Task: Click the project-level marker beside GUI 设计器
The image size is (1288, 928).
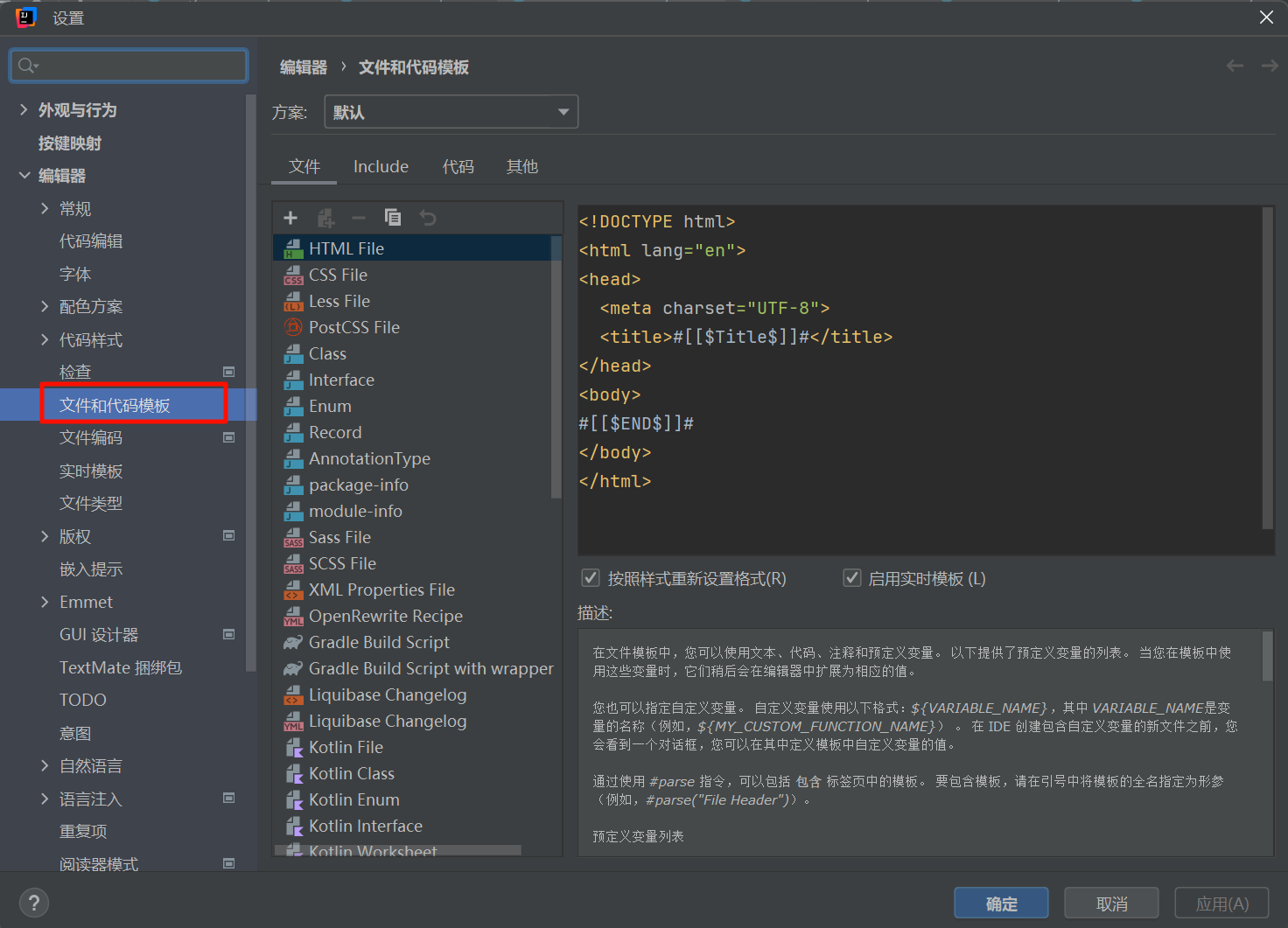Action: [229, 634]
